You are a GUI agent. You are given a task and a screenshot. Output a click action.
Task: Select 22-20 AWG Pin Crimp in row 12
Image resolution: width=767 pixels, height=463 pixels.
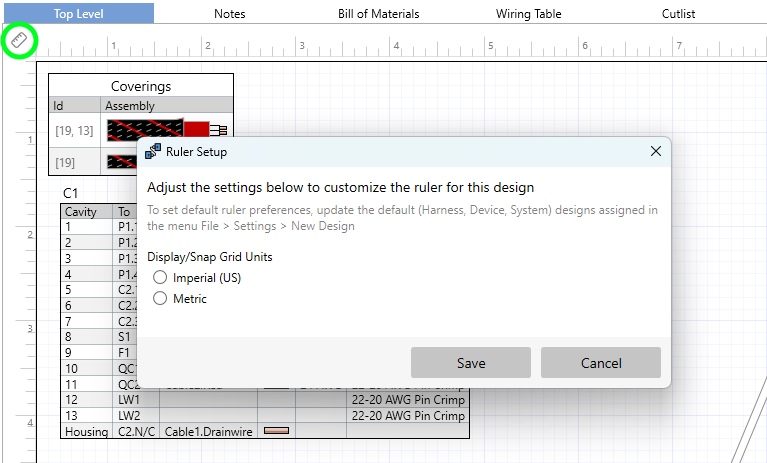[x=408, y=399]
